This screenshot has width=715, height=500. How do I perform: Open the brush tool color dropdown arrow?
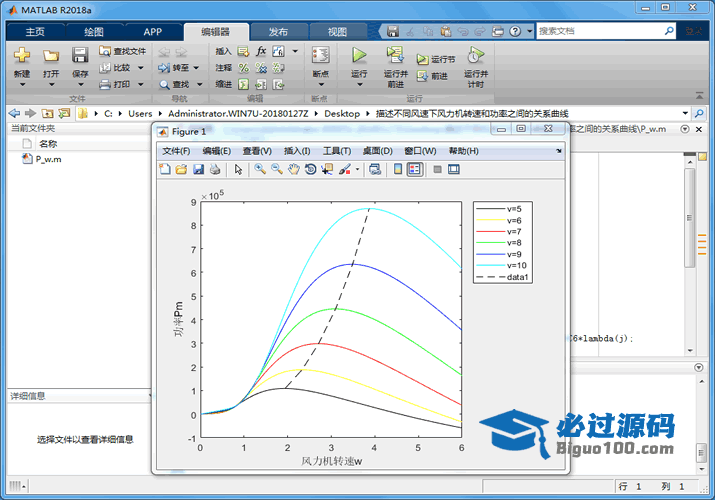point(357,170)
